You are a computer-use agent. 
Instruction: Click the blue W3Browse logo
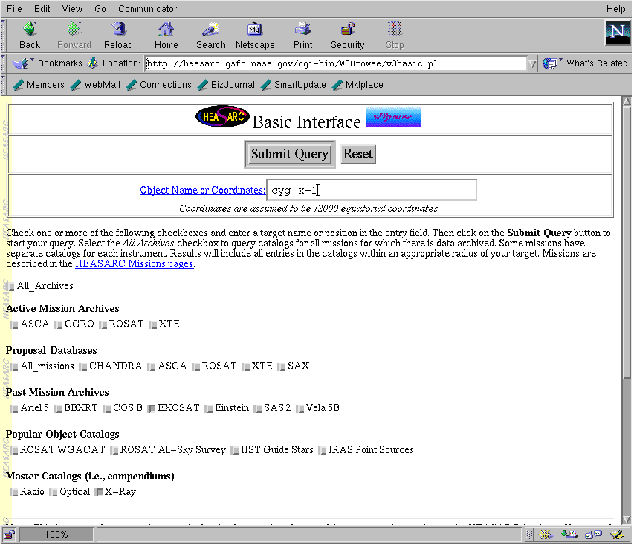coord(393,117)
